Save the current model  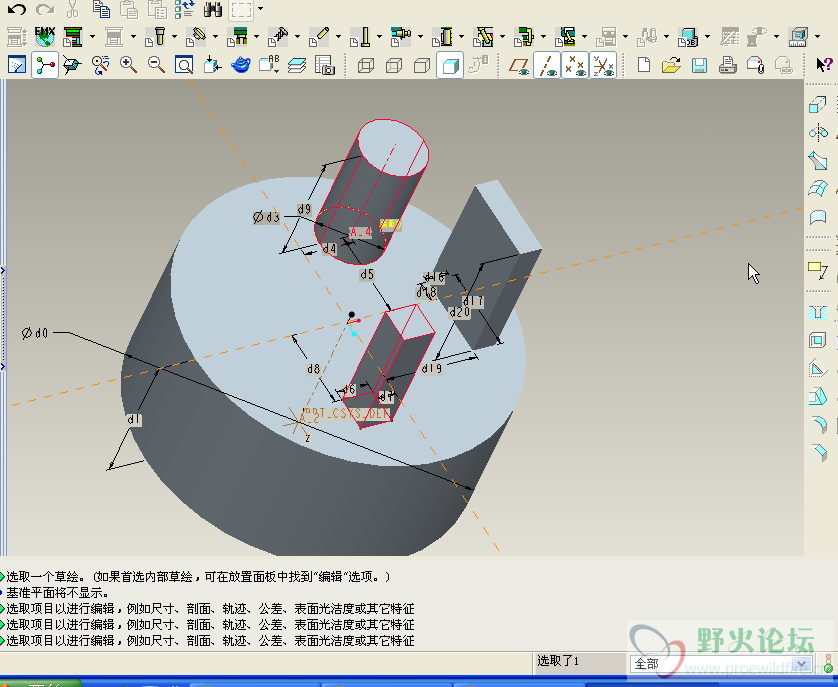699,65
